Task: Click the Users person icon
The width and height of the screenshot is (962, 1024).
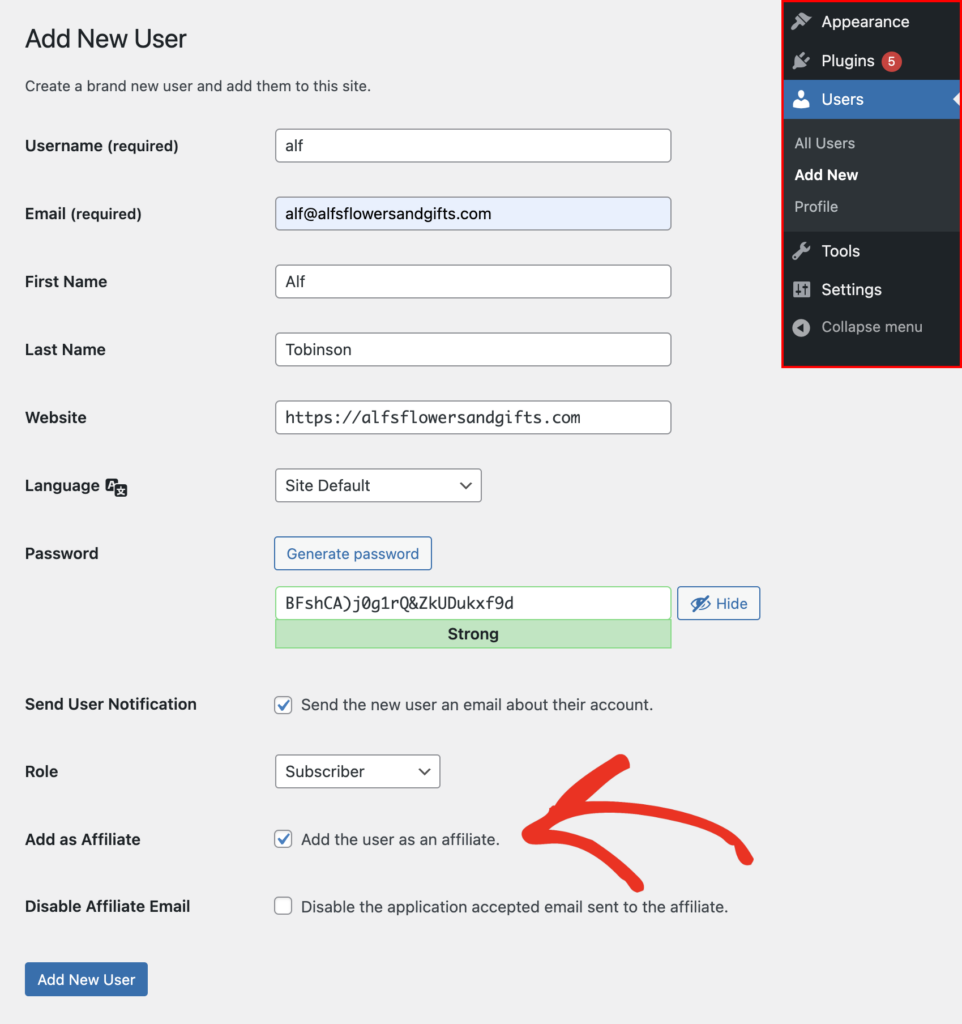Action: (801, 99)
